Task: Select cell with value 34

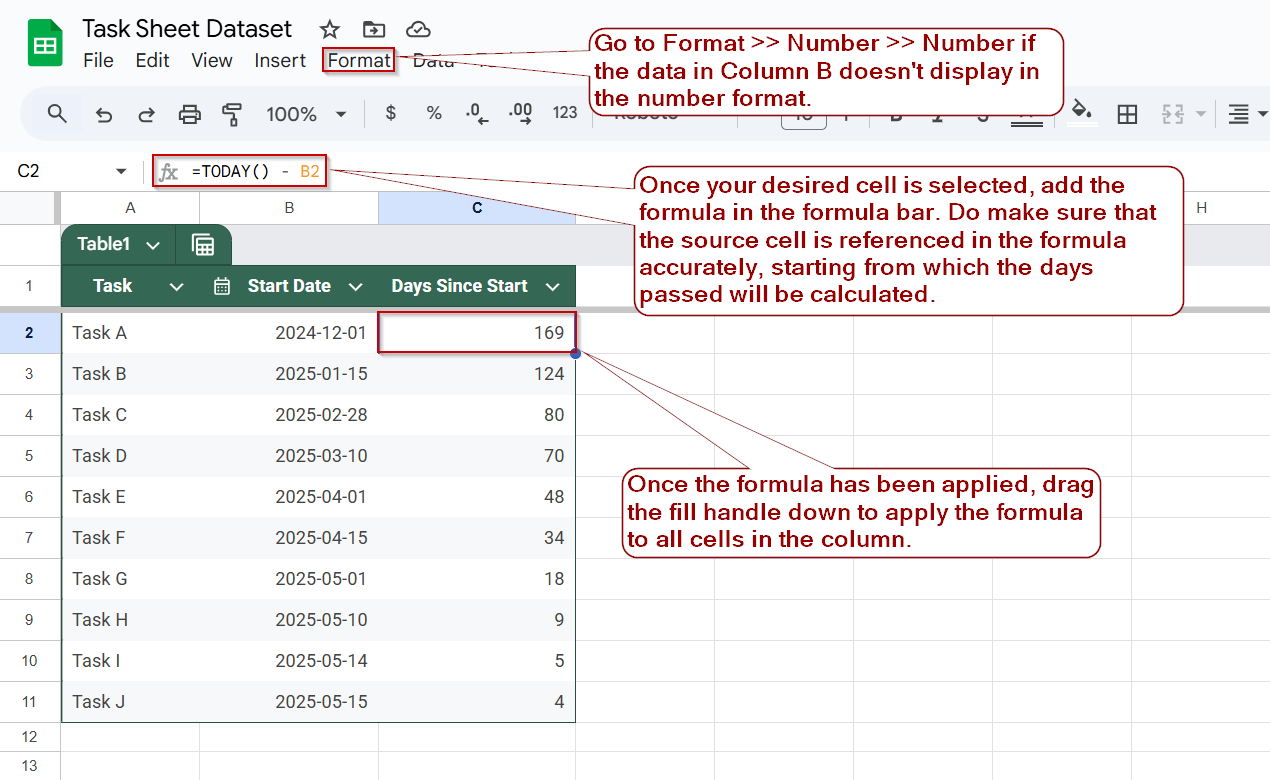Action: (x=477, y=538)
